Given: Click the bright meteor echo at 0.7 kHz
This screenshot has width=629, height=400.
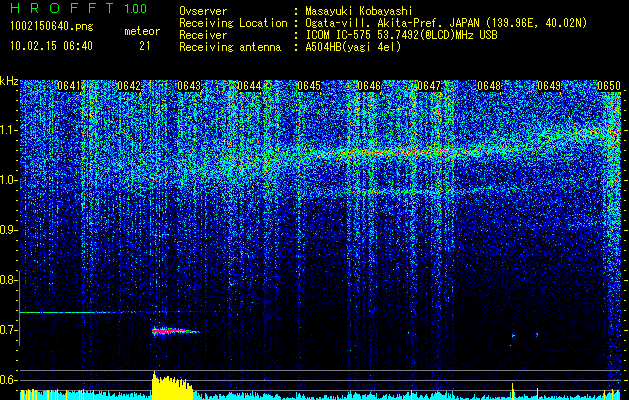Looking at the screenshot, I should pyautogui.click(x=175, y=331).
